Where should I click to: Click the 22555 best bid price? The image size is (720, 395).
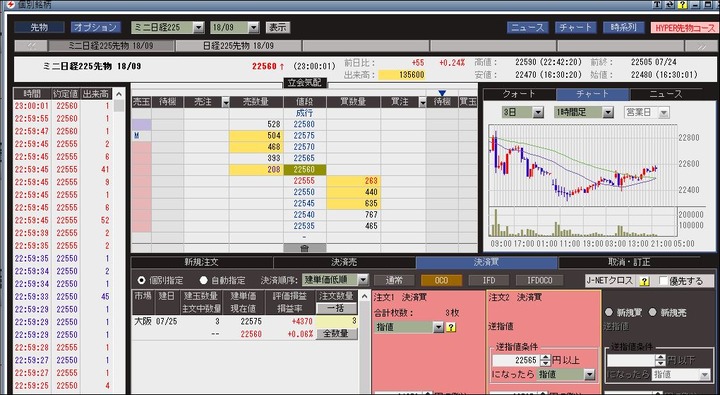click(304, 181)
